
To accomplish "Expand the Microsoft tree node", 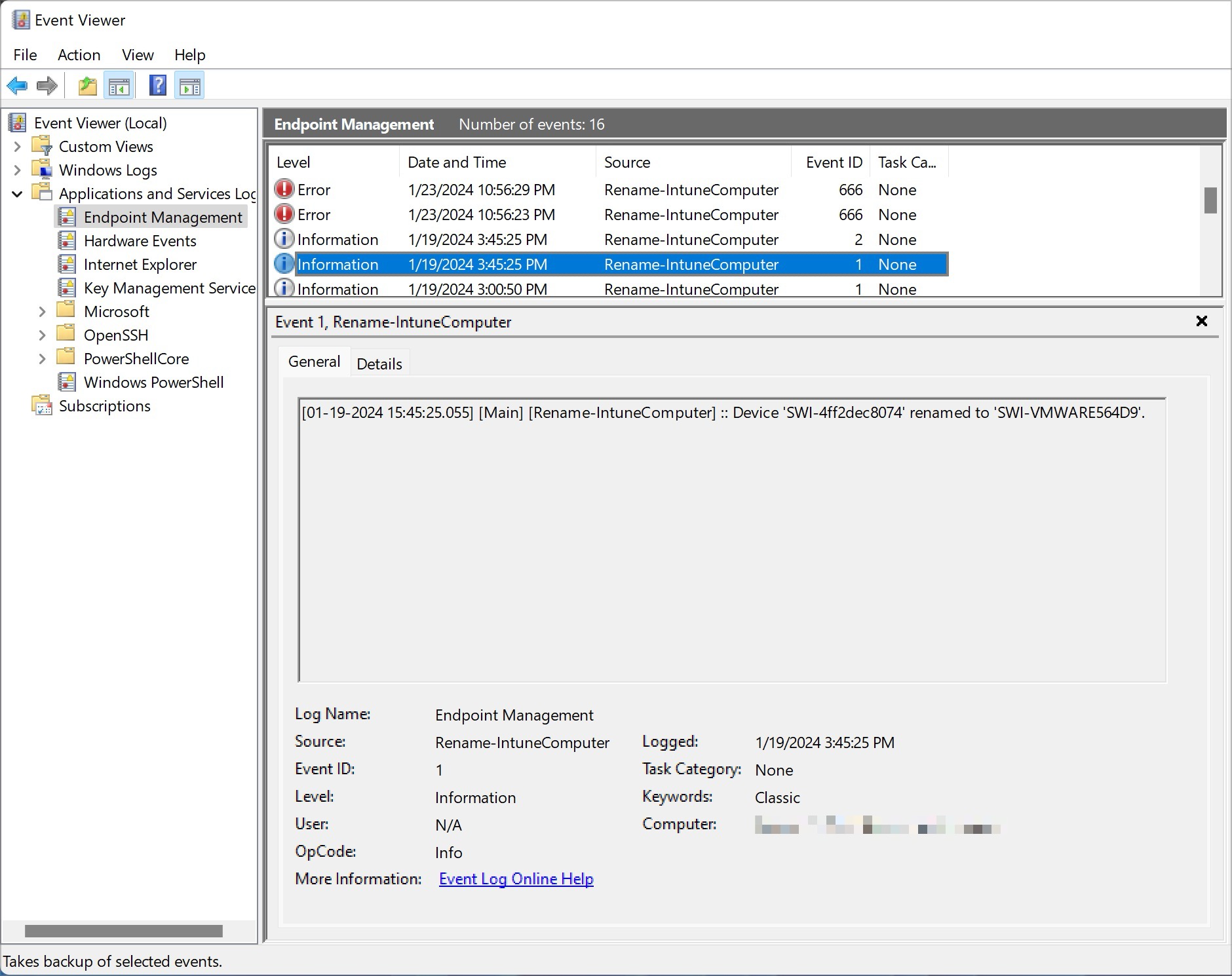I will (42, 311).
